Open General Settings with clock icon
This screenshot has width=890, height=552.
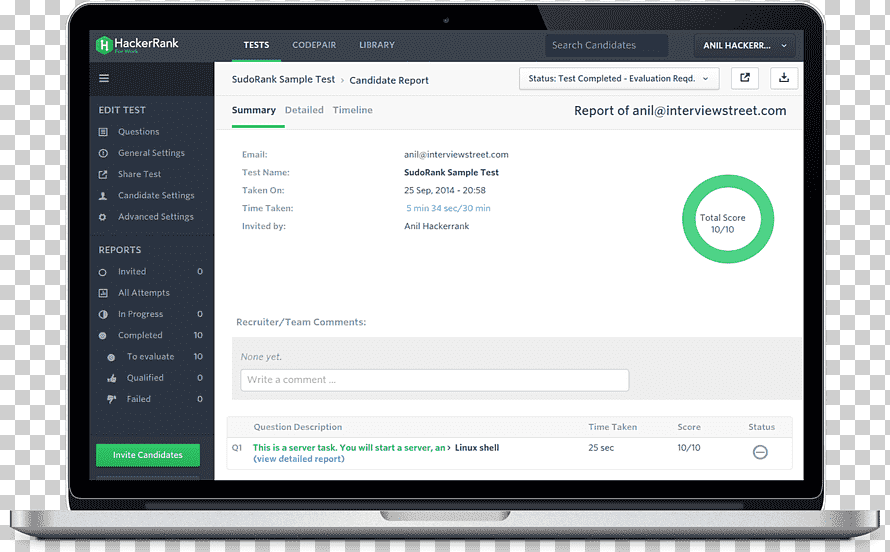150,153
